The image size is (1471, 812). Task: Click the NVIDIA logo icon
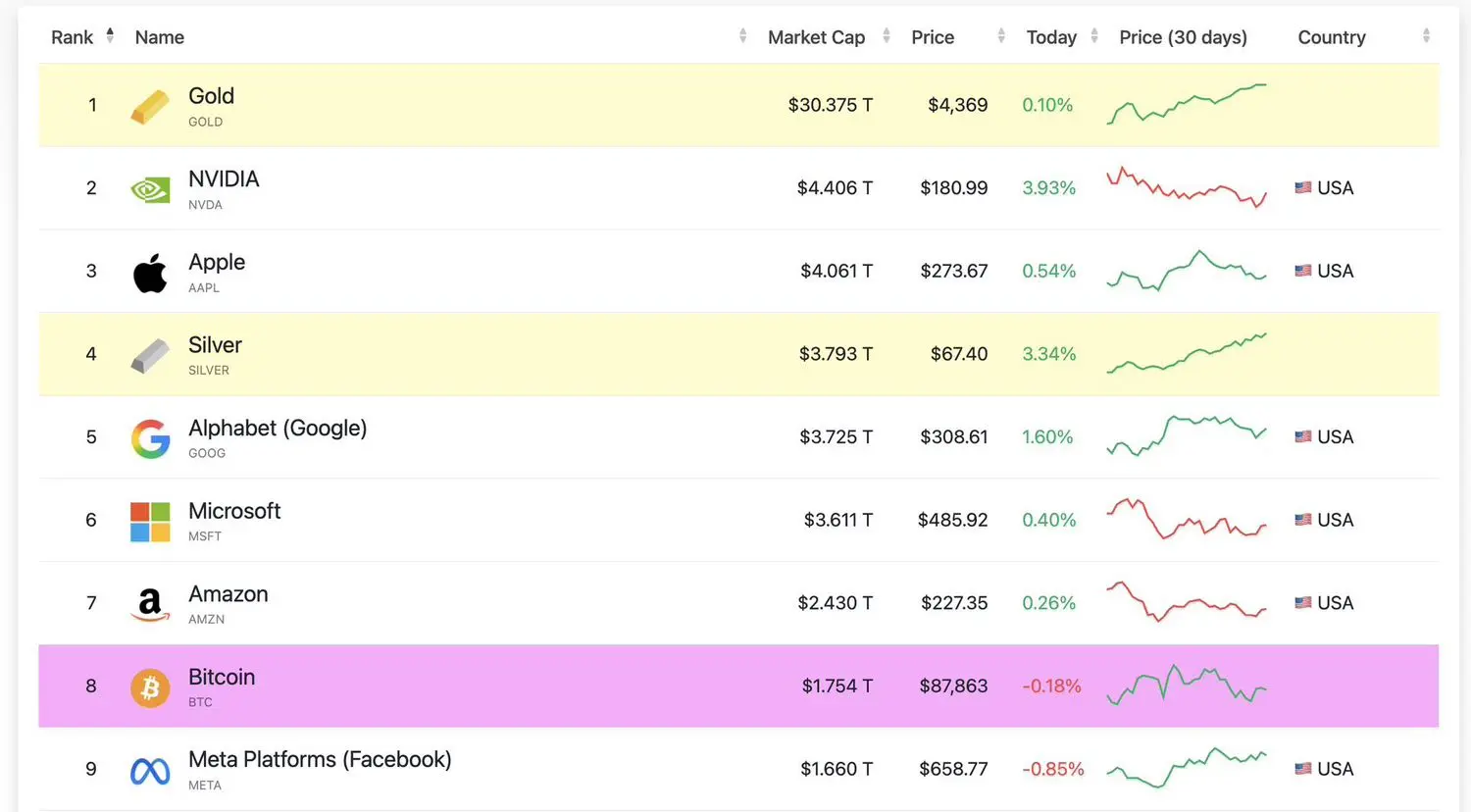[150, 189]
